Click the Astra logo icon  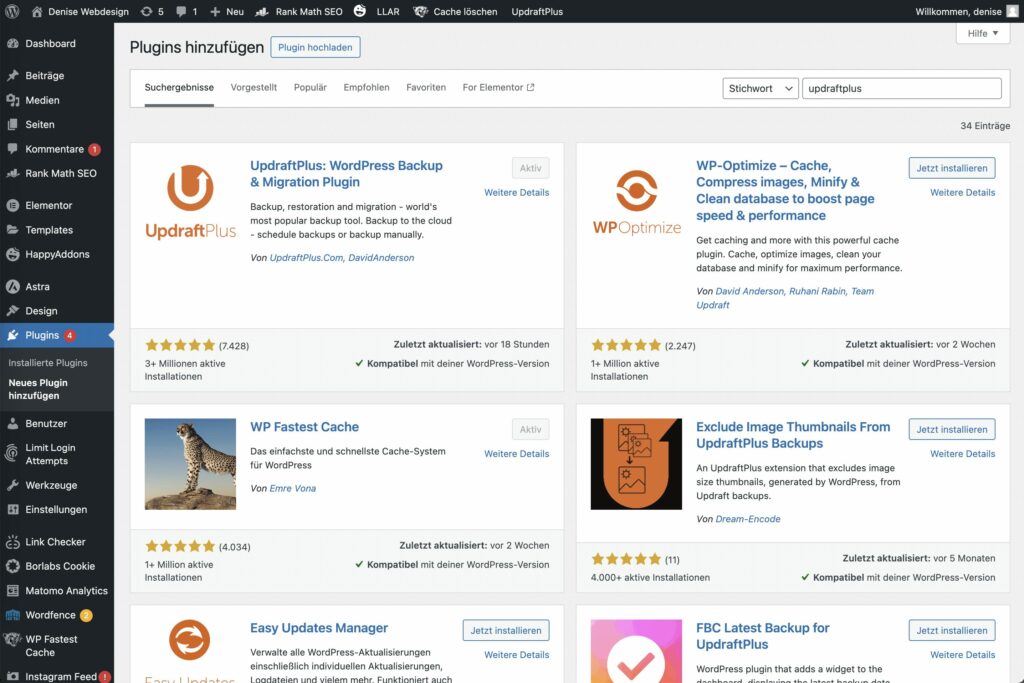[12, 286]
